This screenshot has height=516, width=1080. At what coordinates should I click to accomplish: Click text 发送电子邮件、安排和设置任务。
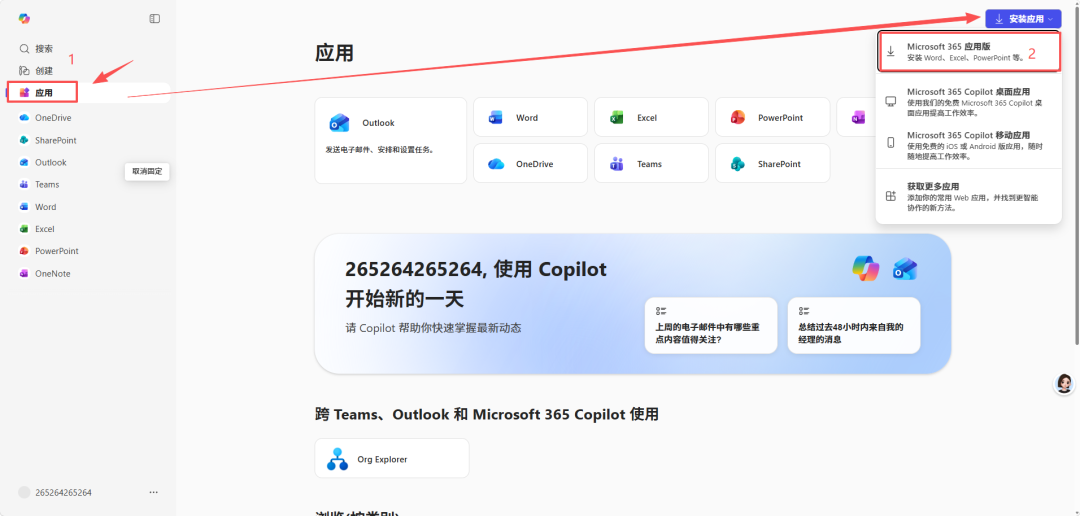[380, 149]
